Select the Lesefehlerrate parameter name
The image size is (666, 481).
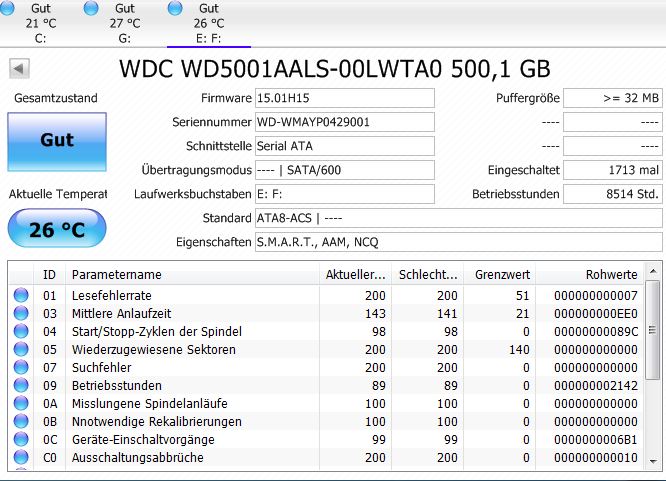111,295
